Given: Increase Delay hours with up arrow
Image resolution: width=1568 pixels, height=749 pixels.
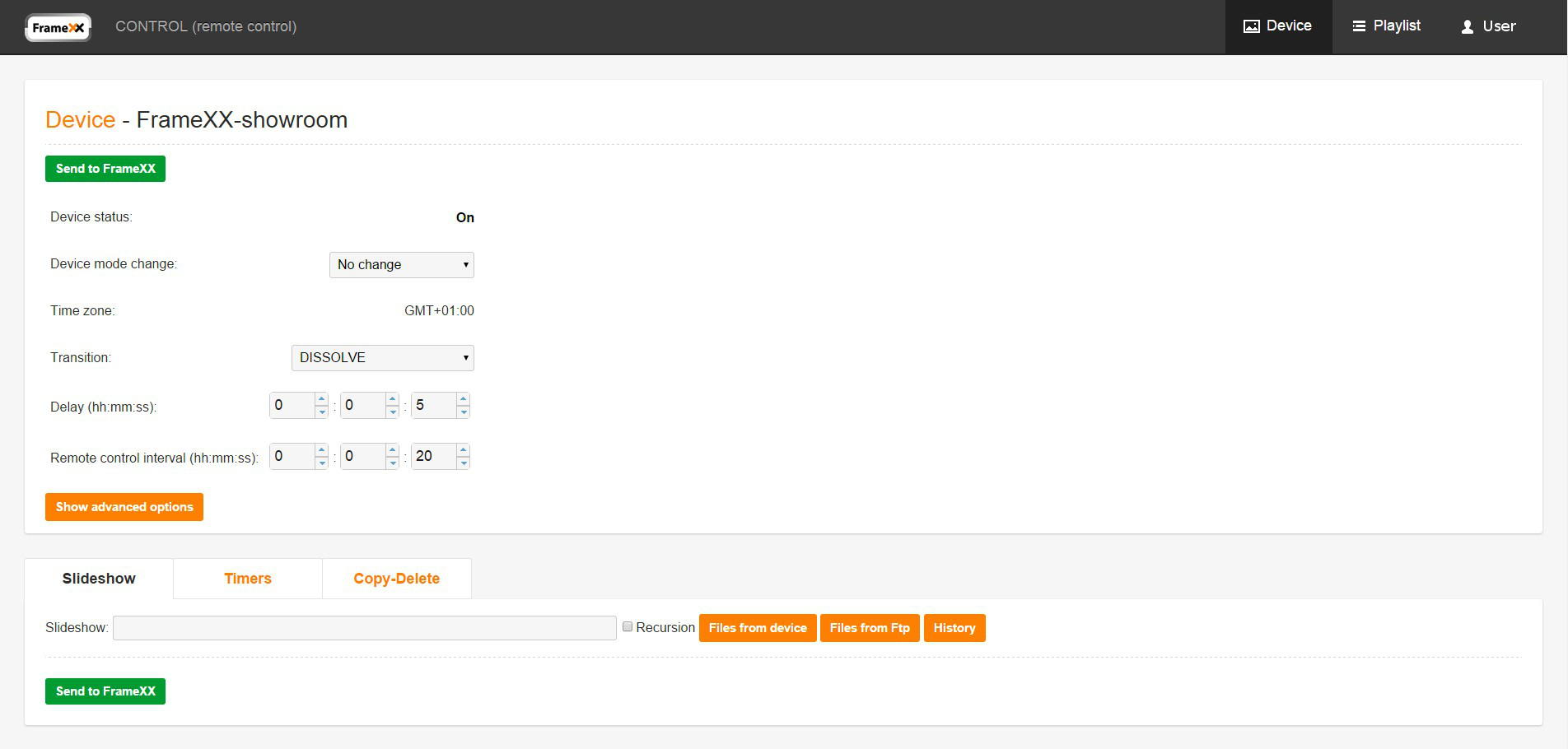Looking at the screenshot, I should click(x=322, y=399).
